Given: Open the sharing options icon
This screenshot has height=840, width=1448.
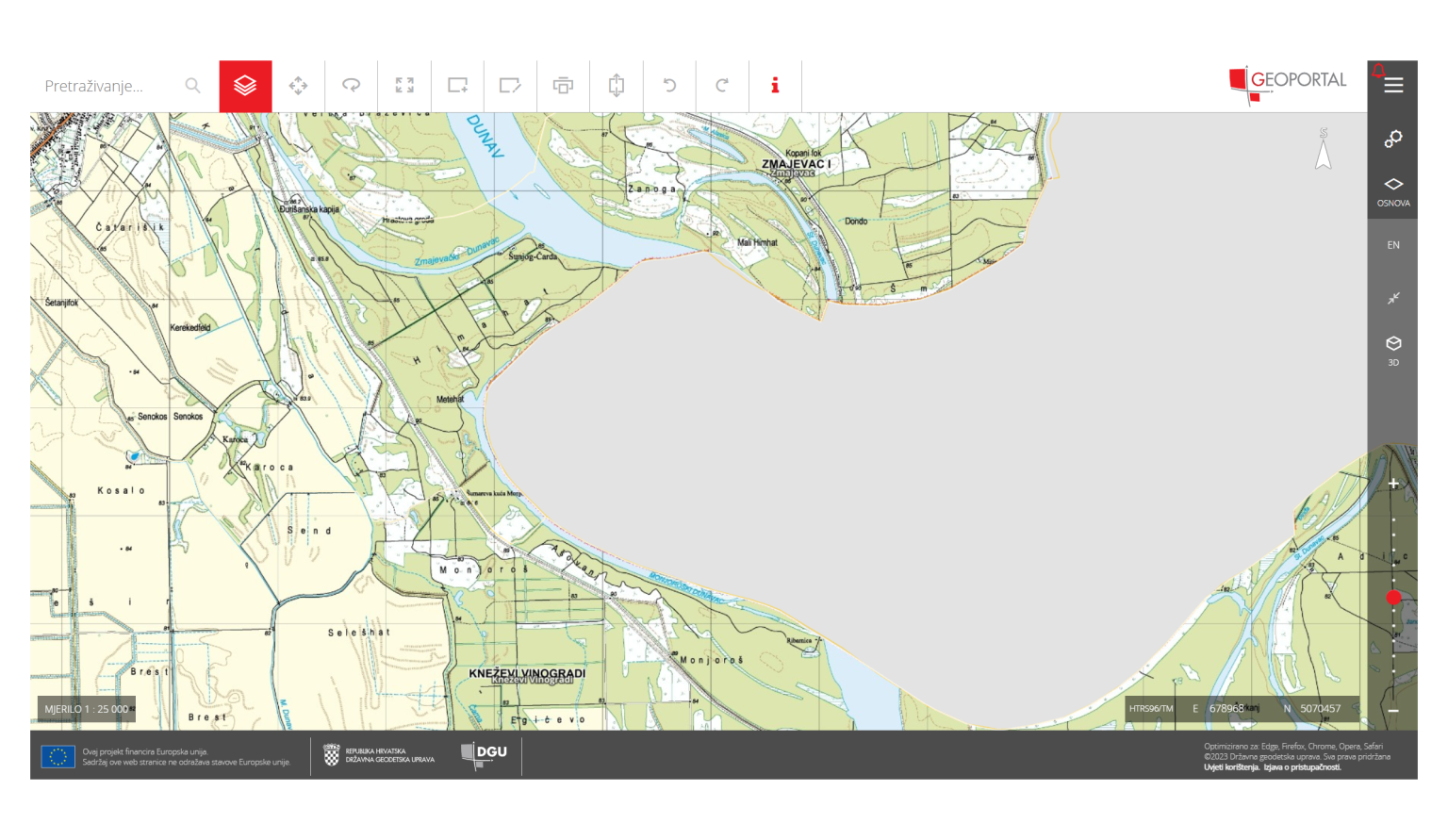Looking at the screenshot, I should point(1393,140).
